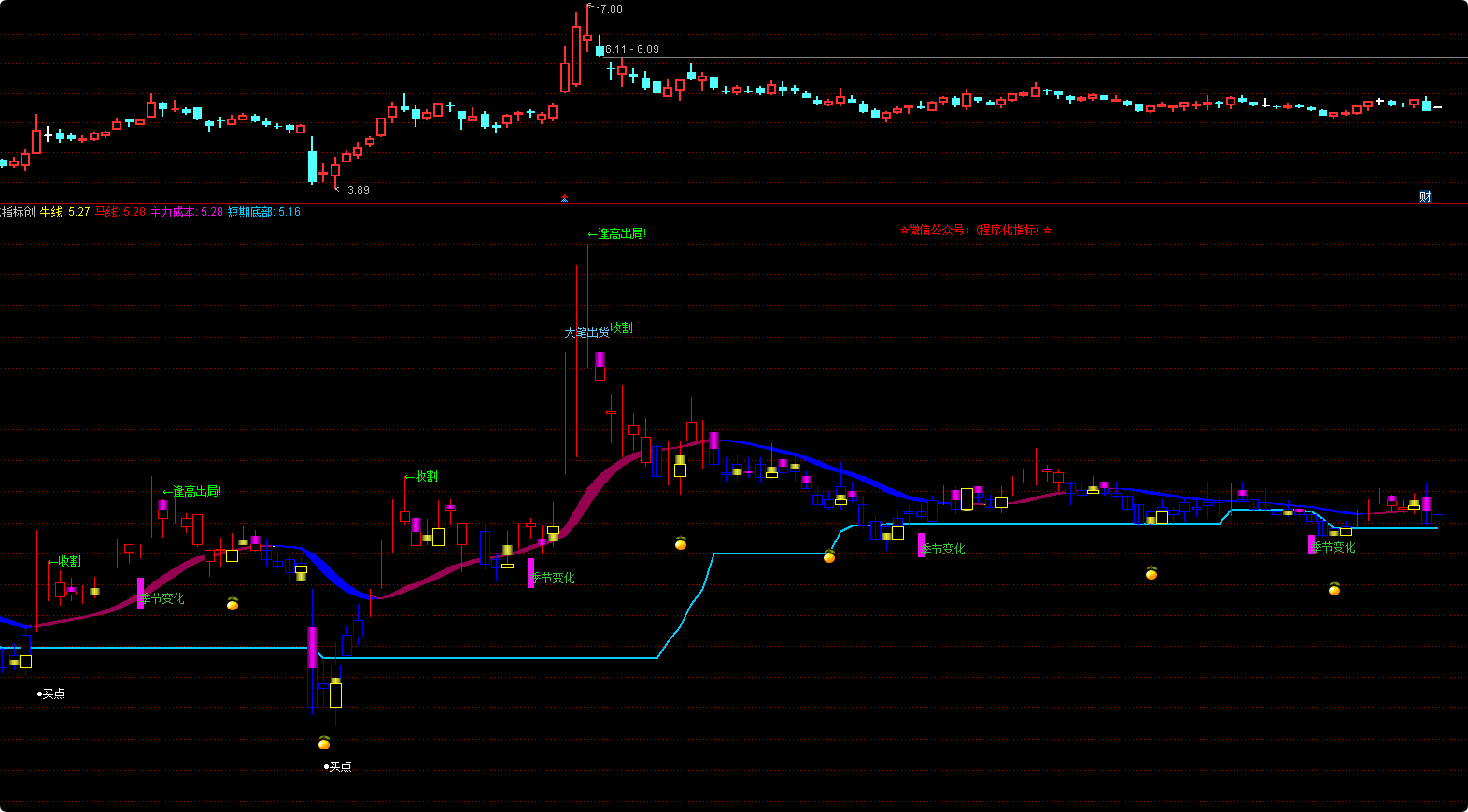Click gold ingot icon below the last 季节变化 label
This screenshot has width=1468, height=812.
click(1334, 589)
